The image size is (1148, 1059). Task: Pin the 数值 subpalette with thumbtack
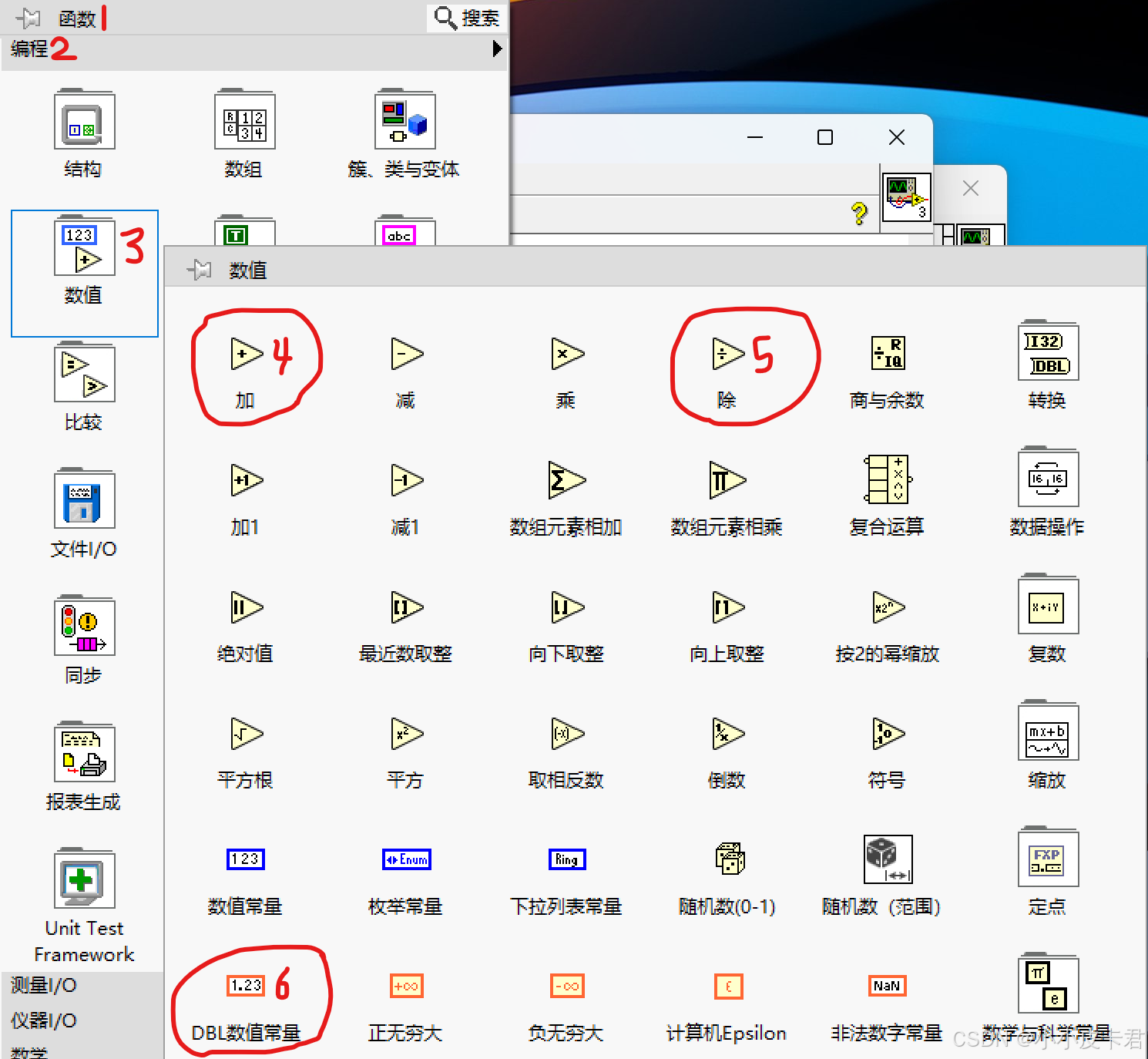199,270
